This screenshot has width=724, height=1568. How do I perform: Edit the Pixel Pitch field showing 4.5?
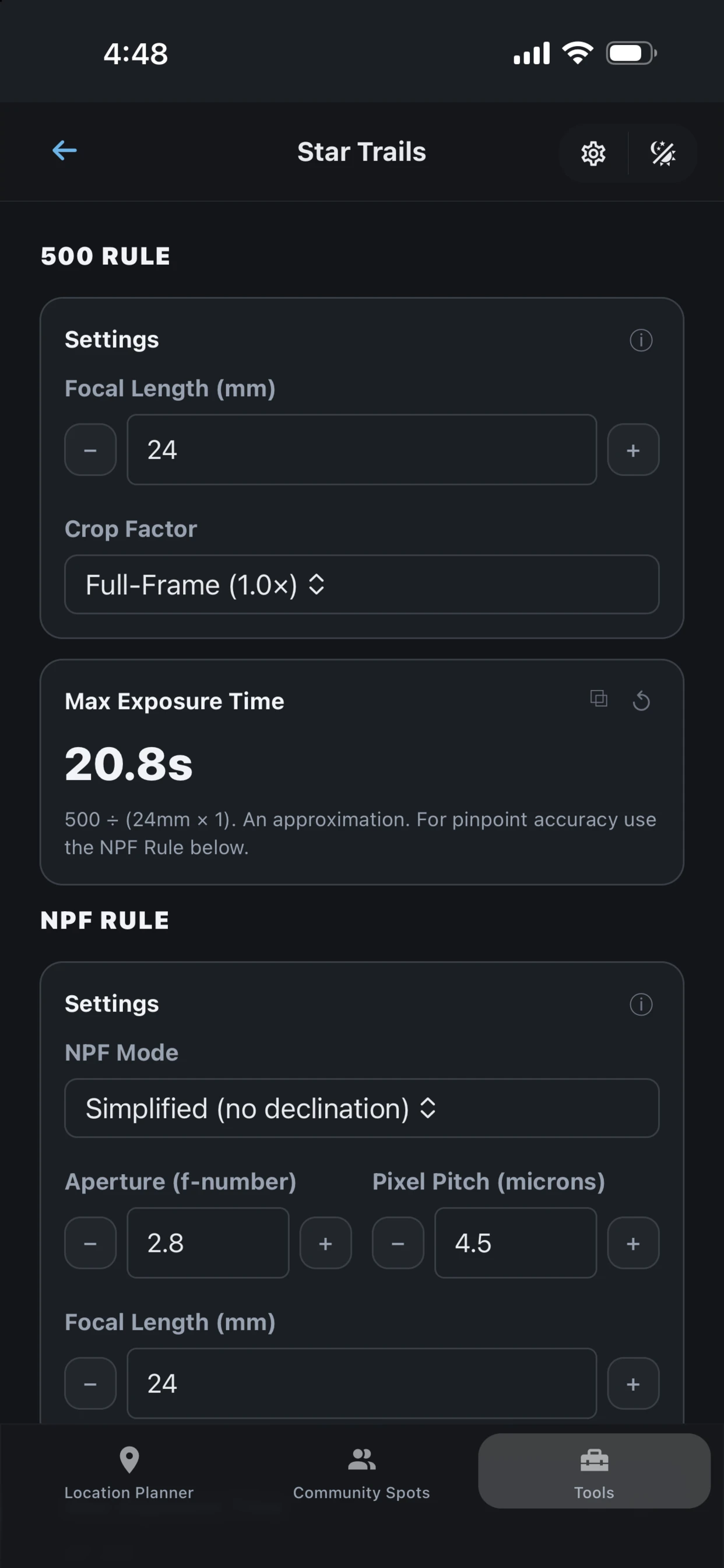(x=515, y=1243)
